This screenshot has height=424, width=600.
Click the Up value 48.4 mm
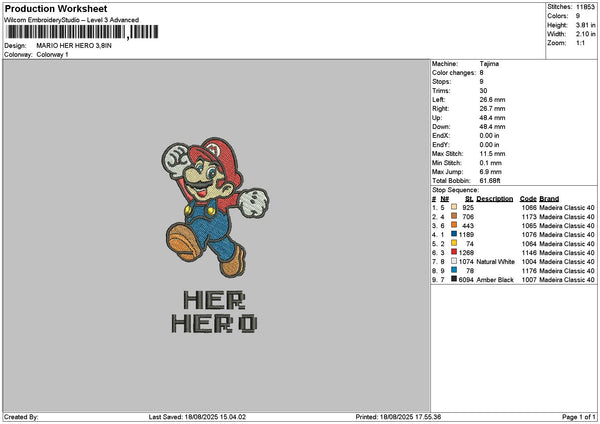492,118
